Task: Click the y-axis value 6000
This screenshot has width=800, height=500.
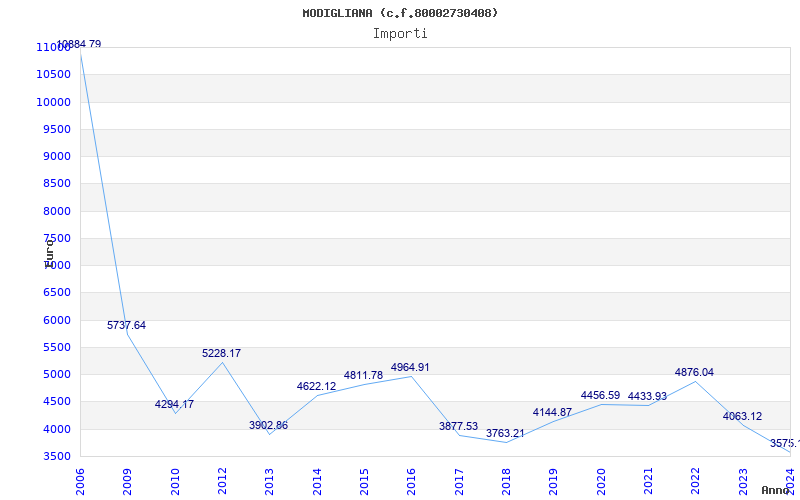Action: [x=56, y=321]
